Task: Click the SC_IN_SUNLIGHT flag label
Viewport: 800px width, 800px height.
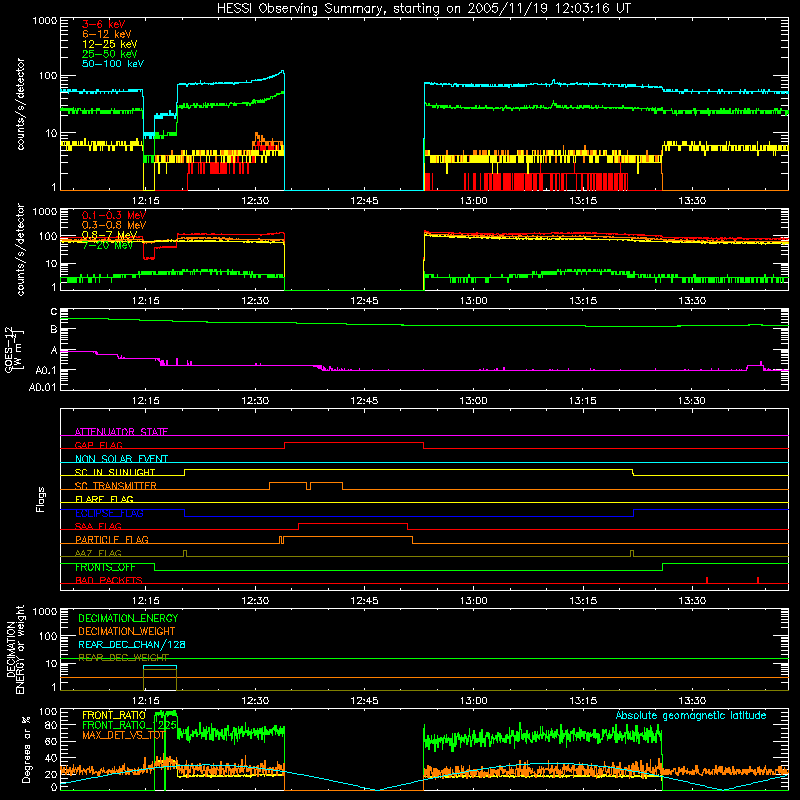Action: coord(115,472)
